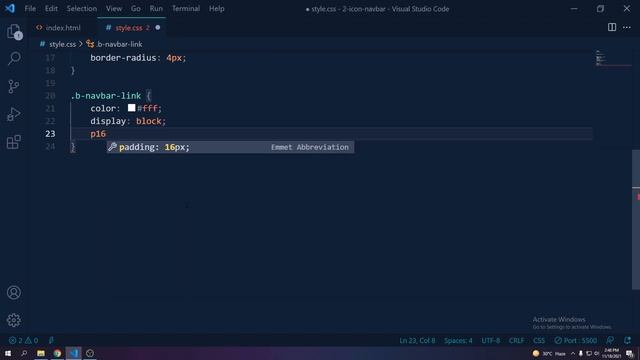The width and height of the screenshot is (640, 360).
Task: Split the editor to the right
Action: pos(611,27)
